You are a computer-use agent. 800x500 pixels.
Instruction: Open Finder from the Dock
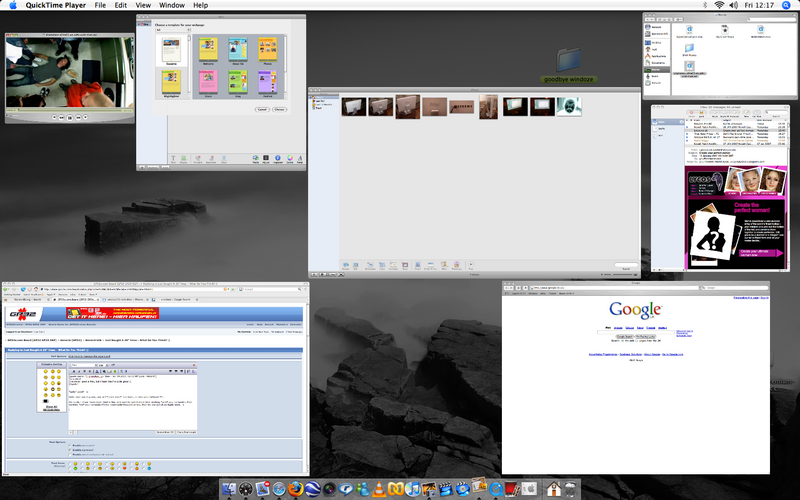(x=231, y=489)
